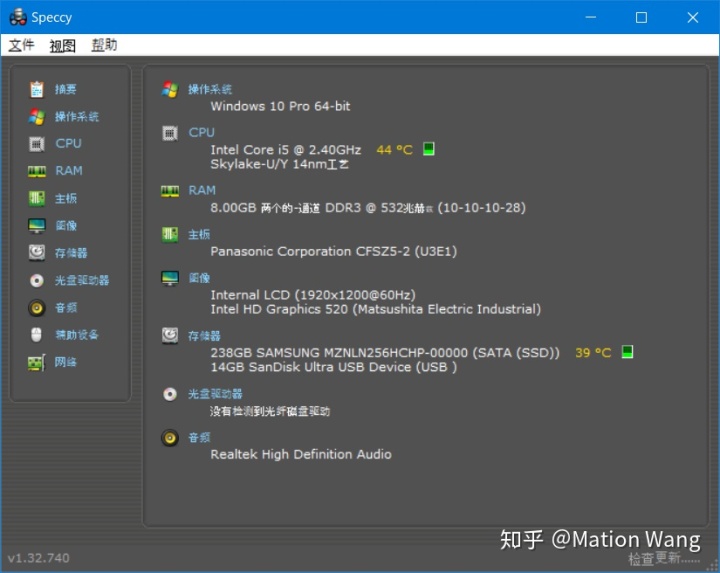Viewport: 720px width, 573px height.
Task: Click the 操作系统 Windows flag icon in sidebar
Action: tap(37, 117)
